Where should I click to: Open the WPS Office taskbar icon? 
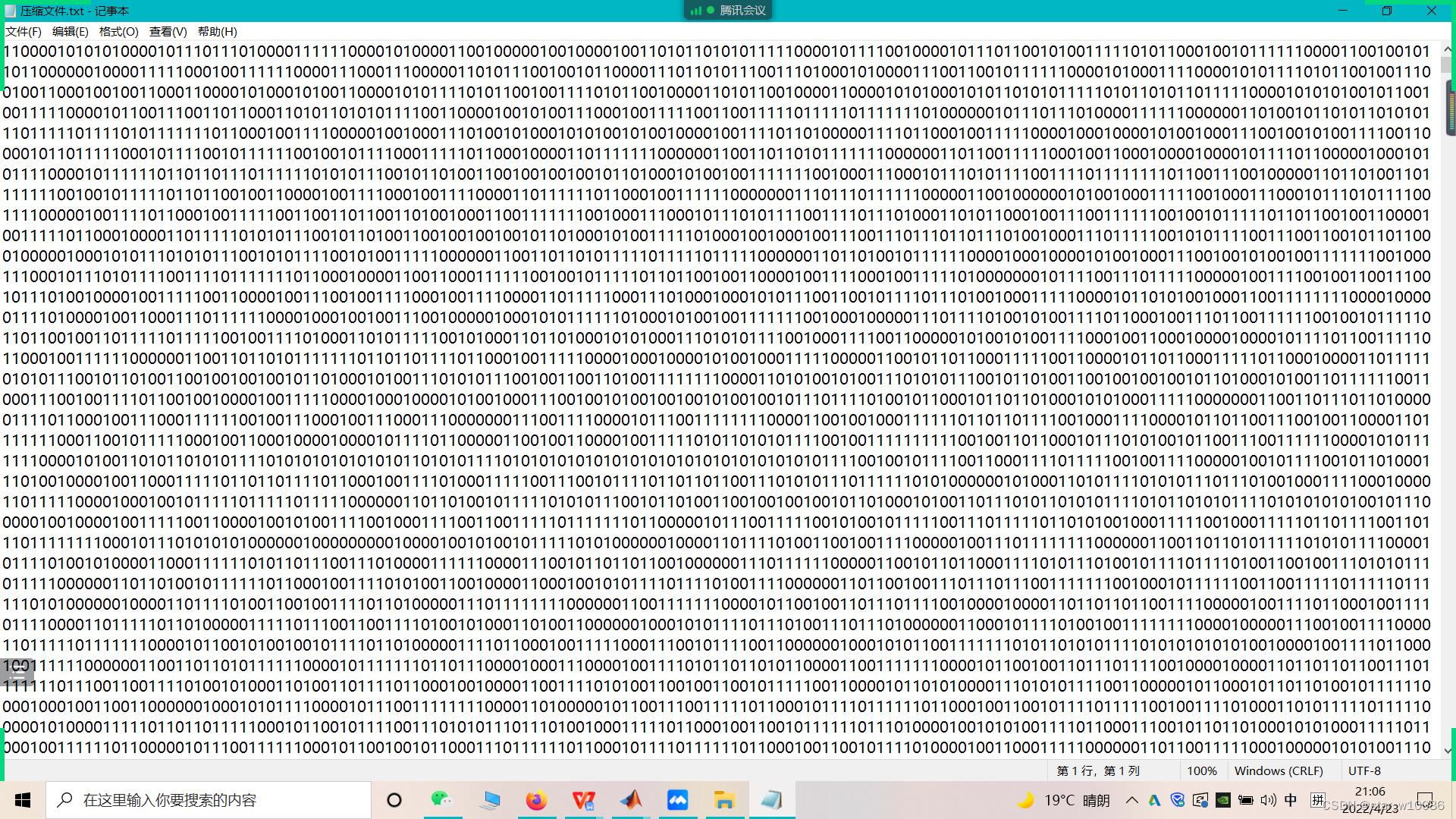pos(583,800)
